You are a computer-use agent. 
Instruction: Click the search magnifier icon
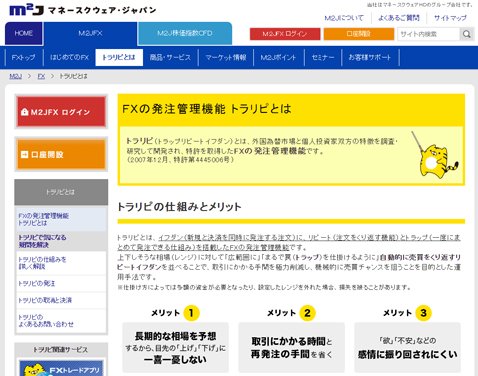click(467, 34)
